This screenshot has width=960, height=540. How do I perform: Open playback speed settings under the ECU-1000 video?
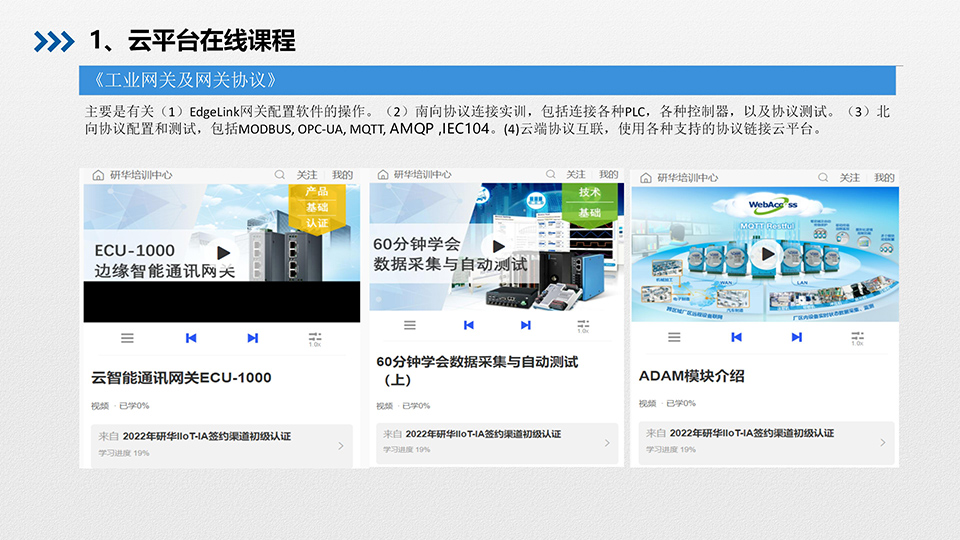tap(315, 339)
